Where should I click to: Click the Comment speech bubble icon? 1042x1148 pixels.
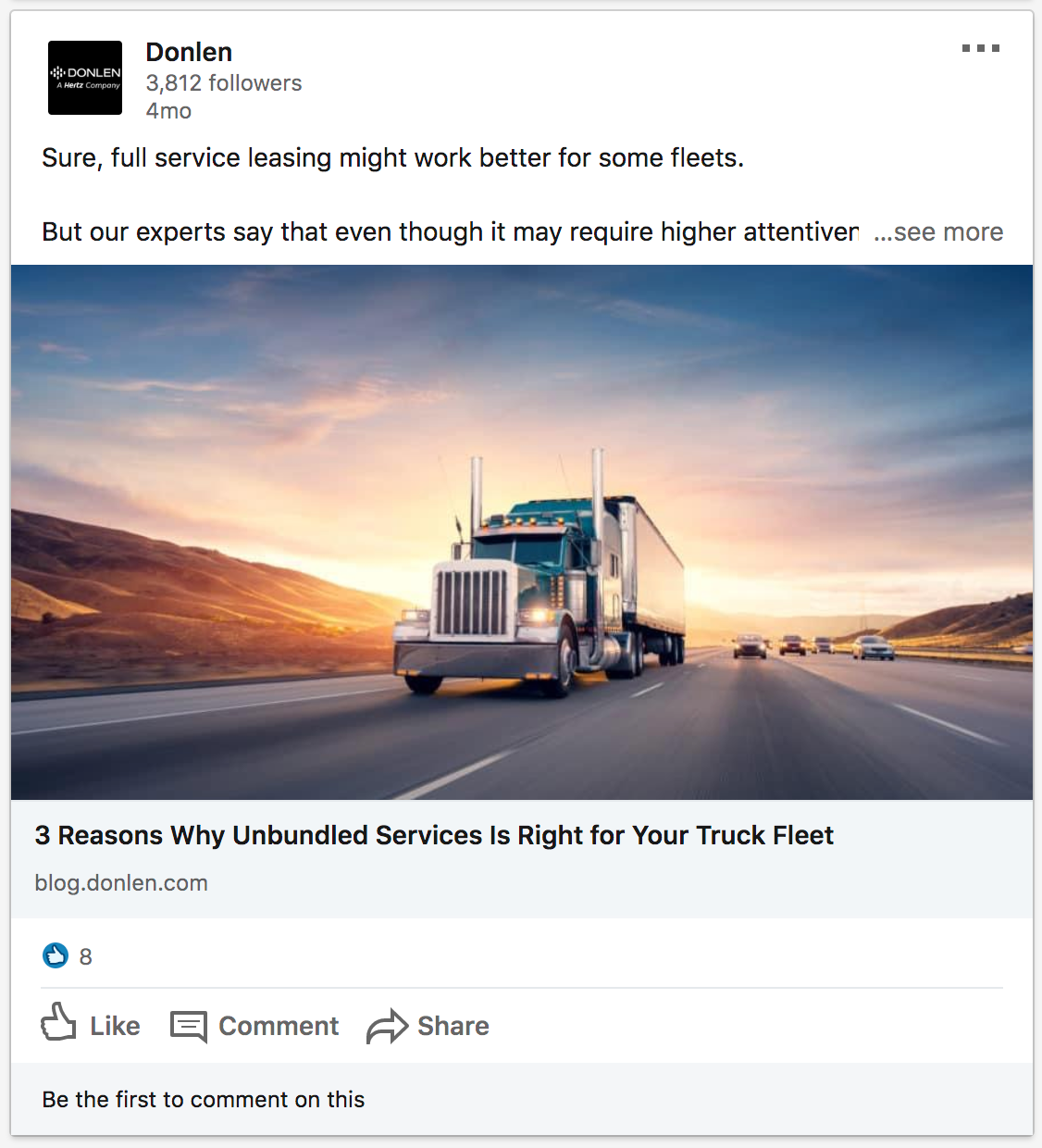pyautogui.click(x=189, y=1027)
